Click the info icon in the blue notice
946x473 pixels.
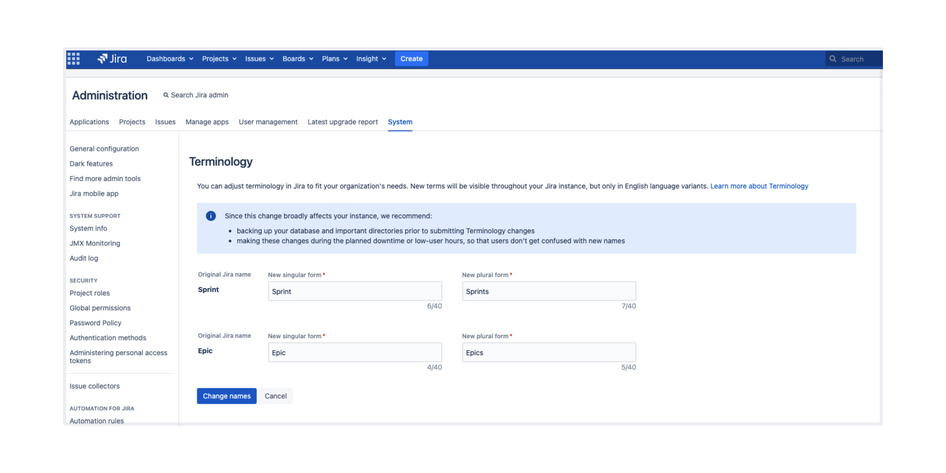click(211, 216)
